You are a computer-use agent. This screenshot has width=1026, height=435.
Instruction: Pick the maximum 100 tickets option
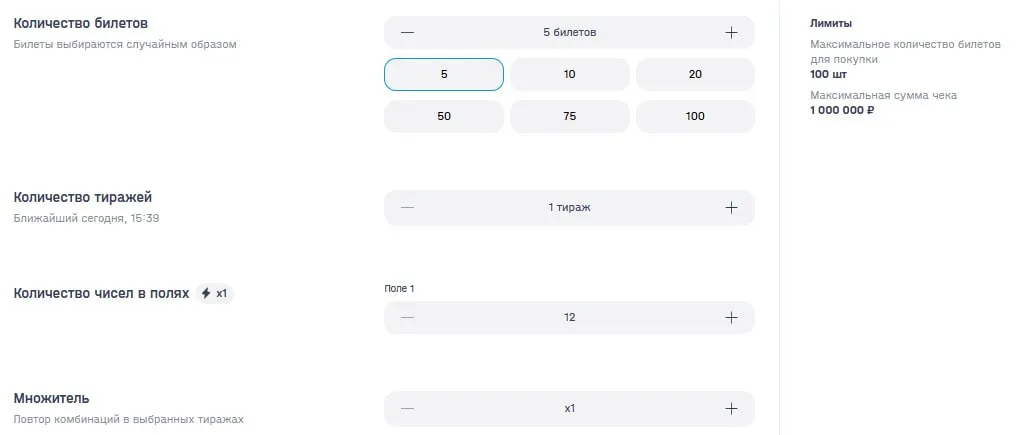[x=695, y=116]
